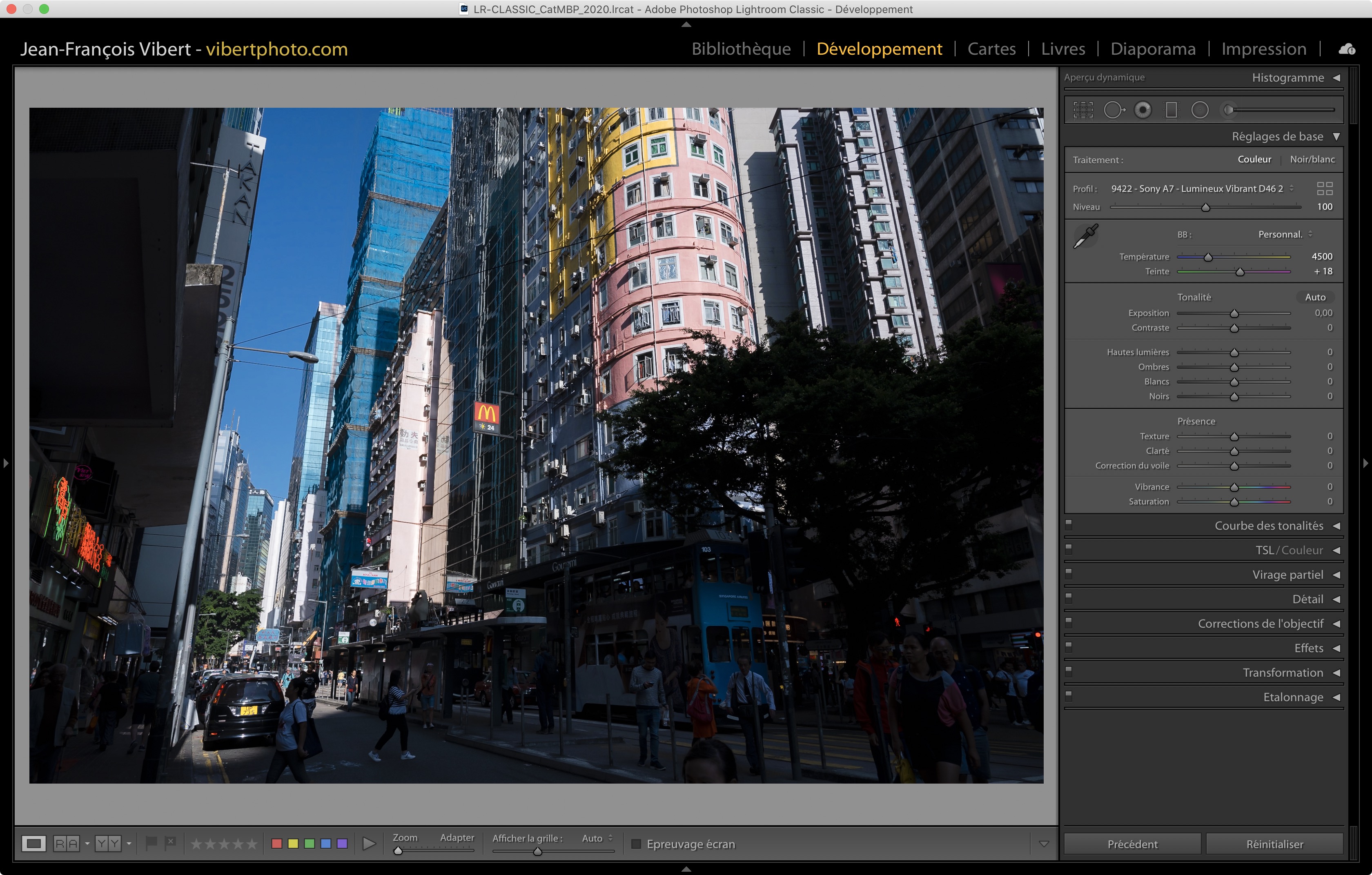Apply the red color label swatch
The width and height of the screenshot is (1372, 875).
pyautogui.click(x=277, y=844)
